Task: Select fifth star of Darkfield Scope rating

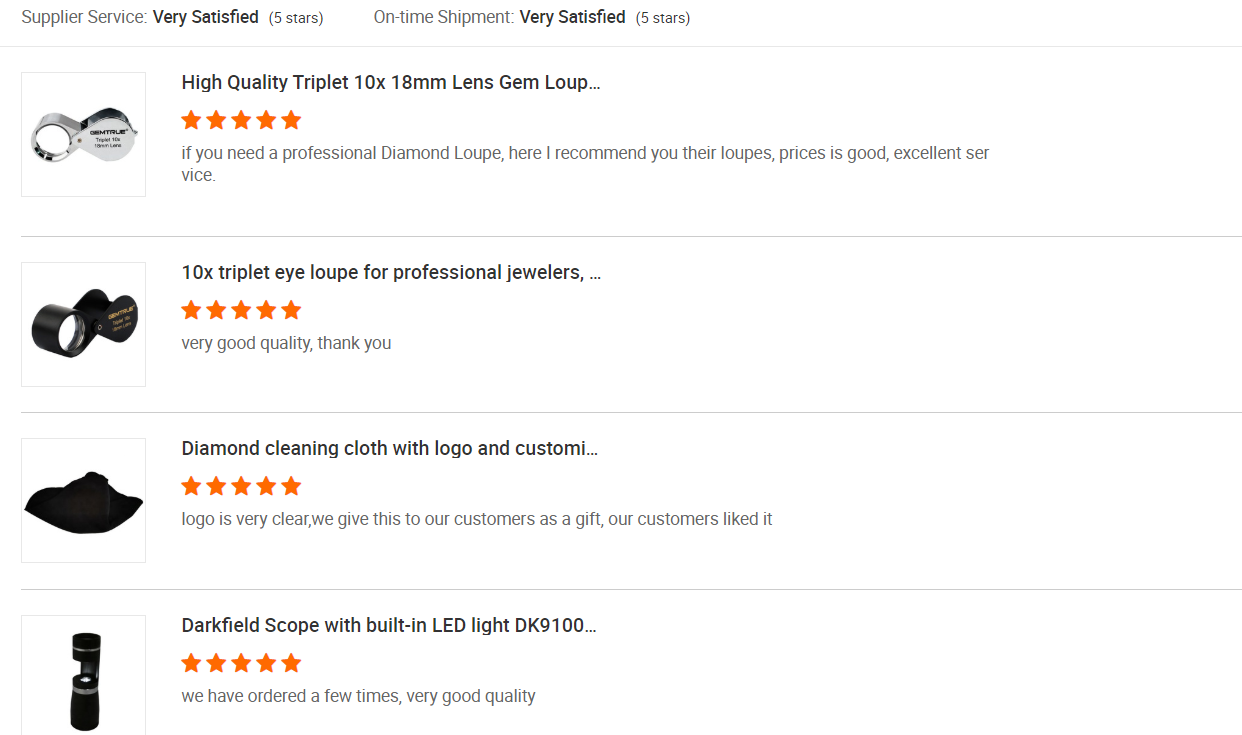Action: click(x=291, y=664)
